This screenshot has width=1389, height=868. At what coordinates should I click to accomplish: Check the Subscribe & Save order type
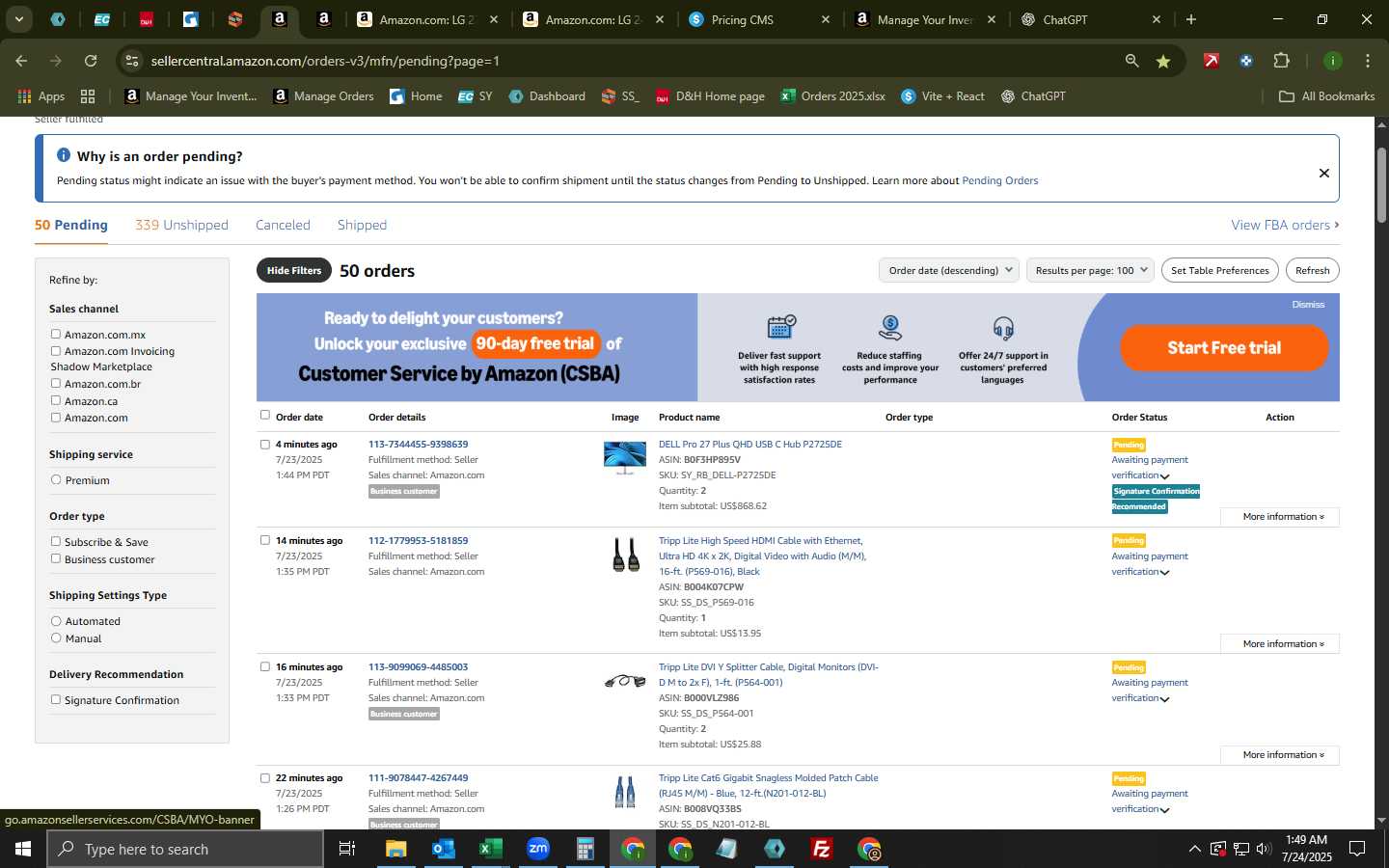pos(56,541)
